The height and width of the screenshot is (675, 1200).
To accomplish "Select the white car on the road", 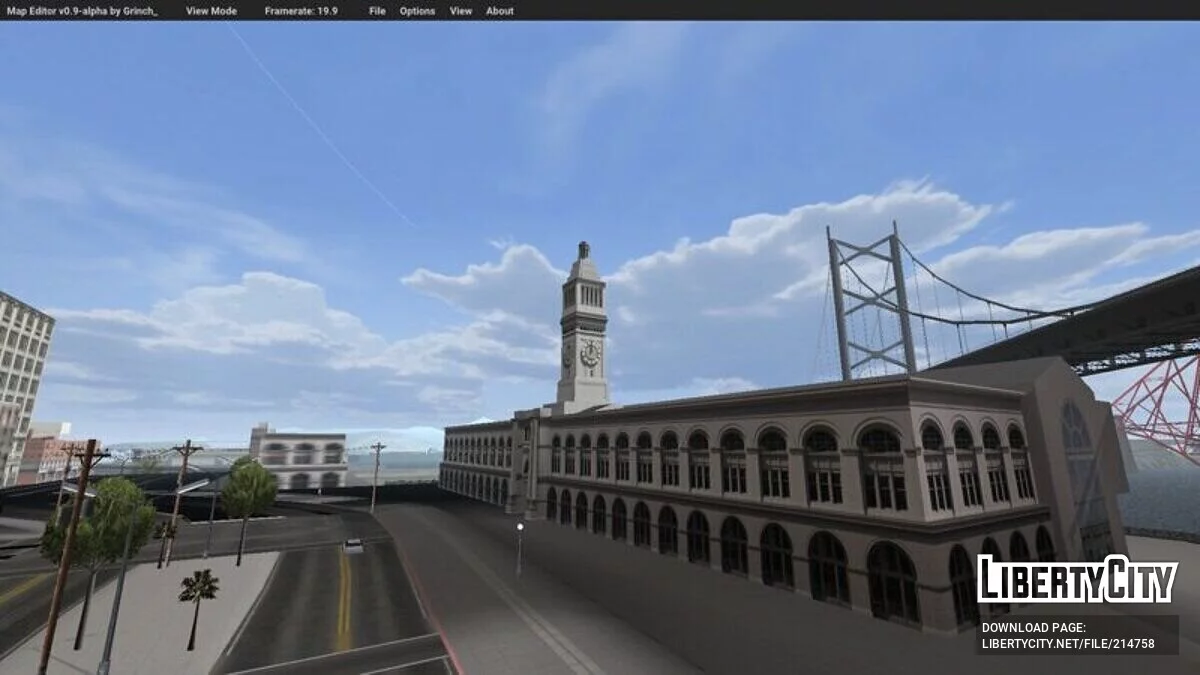I will click(x=353, y=545).
